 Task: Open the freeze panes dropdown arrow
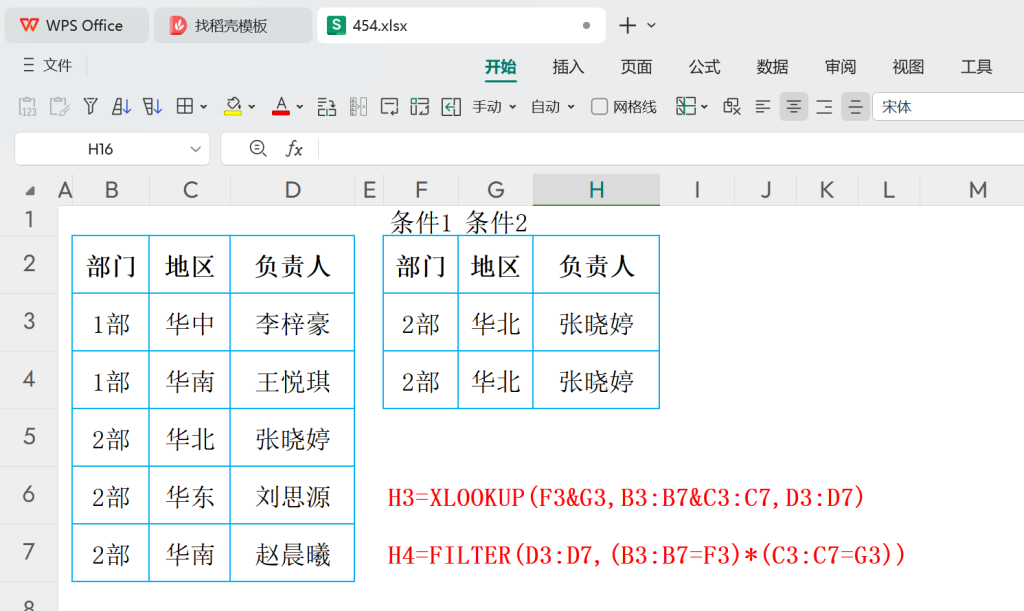704,107
